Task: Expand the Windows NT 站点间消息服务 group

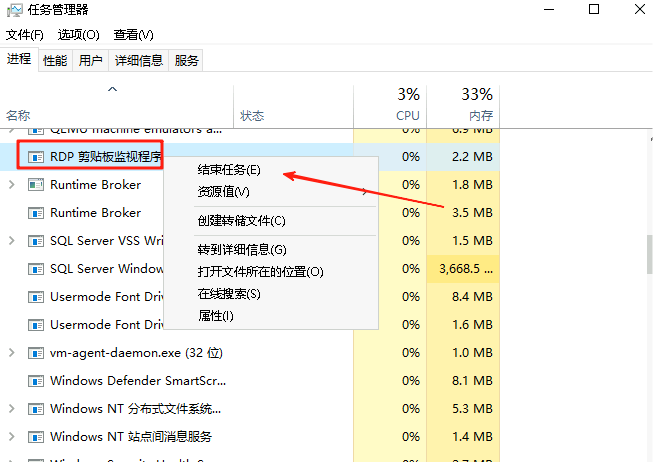Action: coord(12,437)
